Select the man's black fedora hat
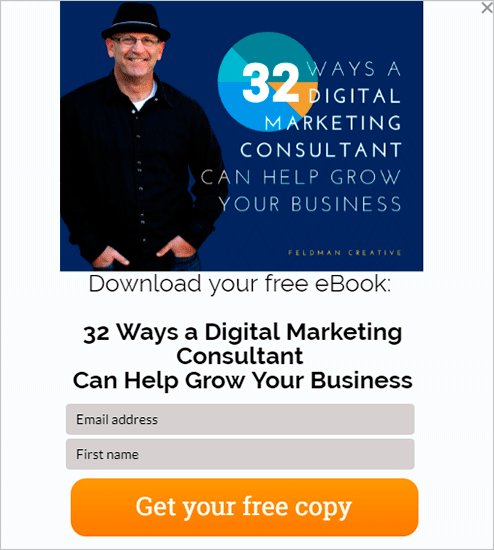 click(136, 22)
